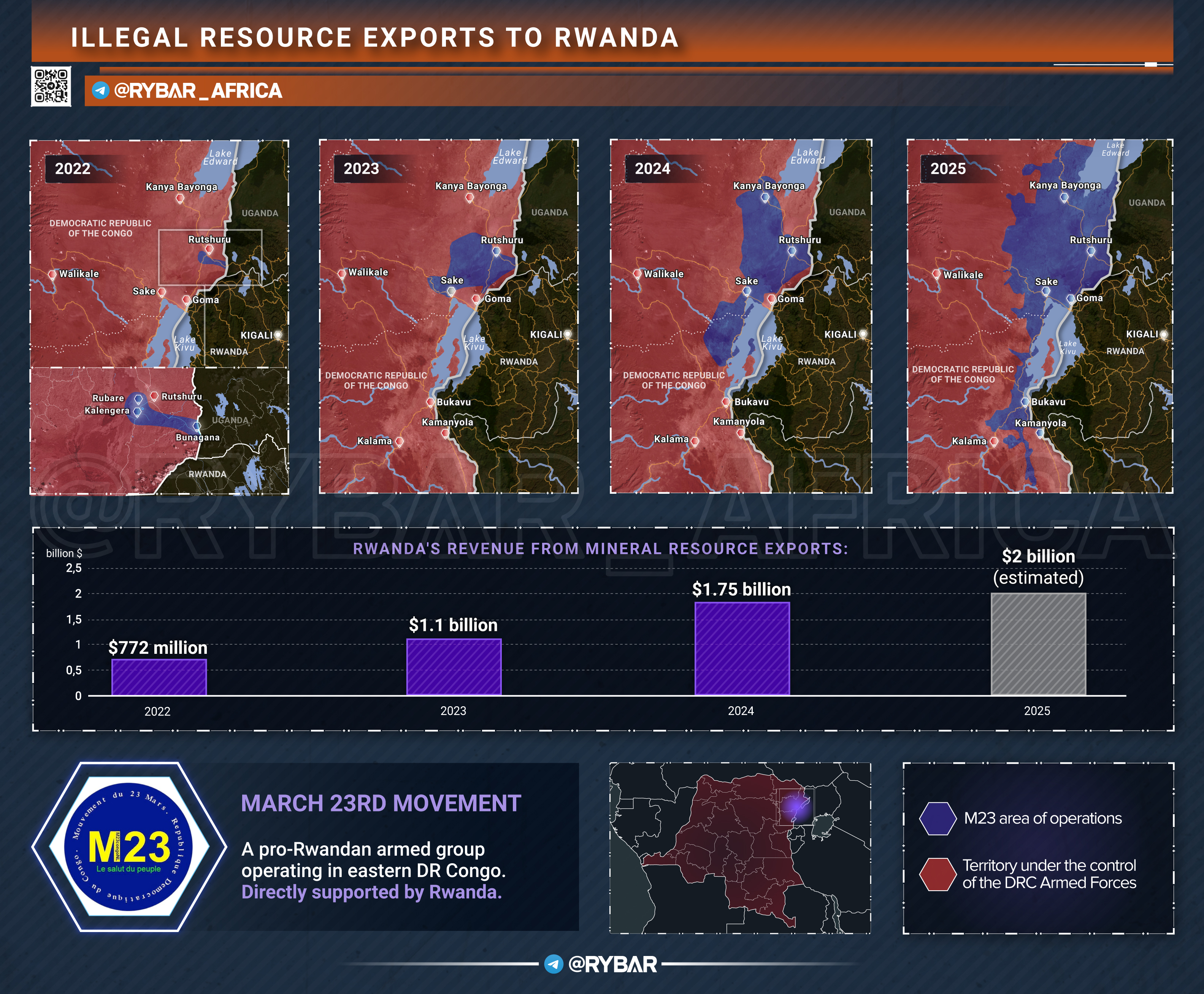Click the Rubare marker on the 2022 inset map
The image size is (1204, 994).
[x=138, y=398]
